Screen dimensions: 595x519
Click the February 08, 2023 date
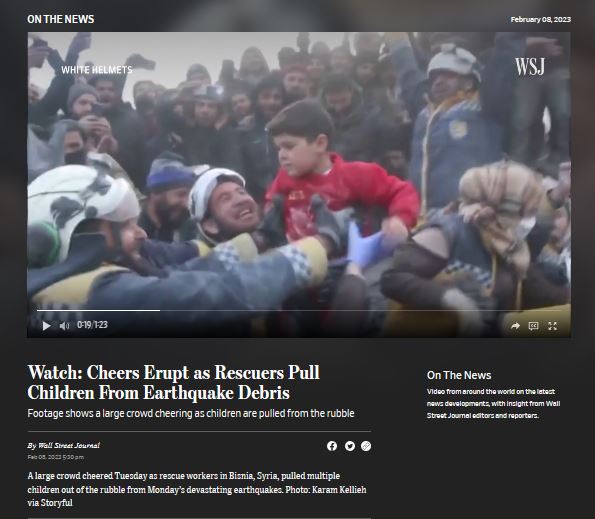540,19
